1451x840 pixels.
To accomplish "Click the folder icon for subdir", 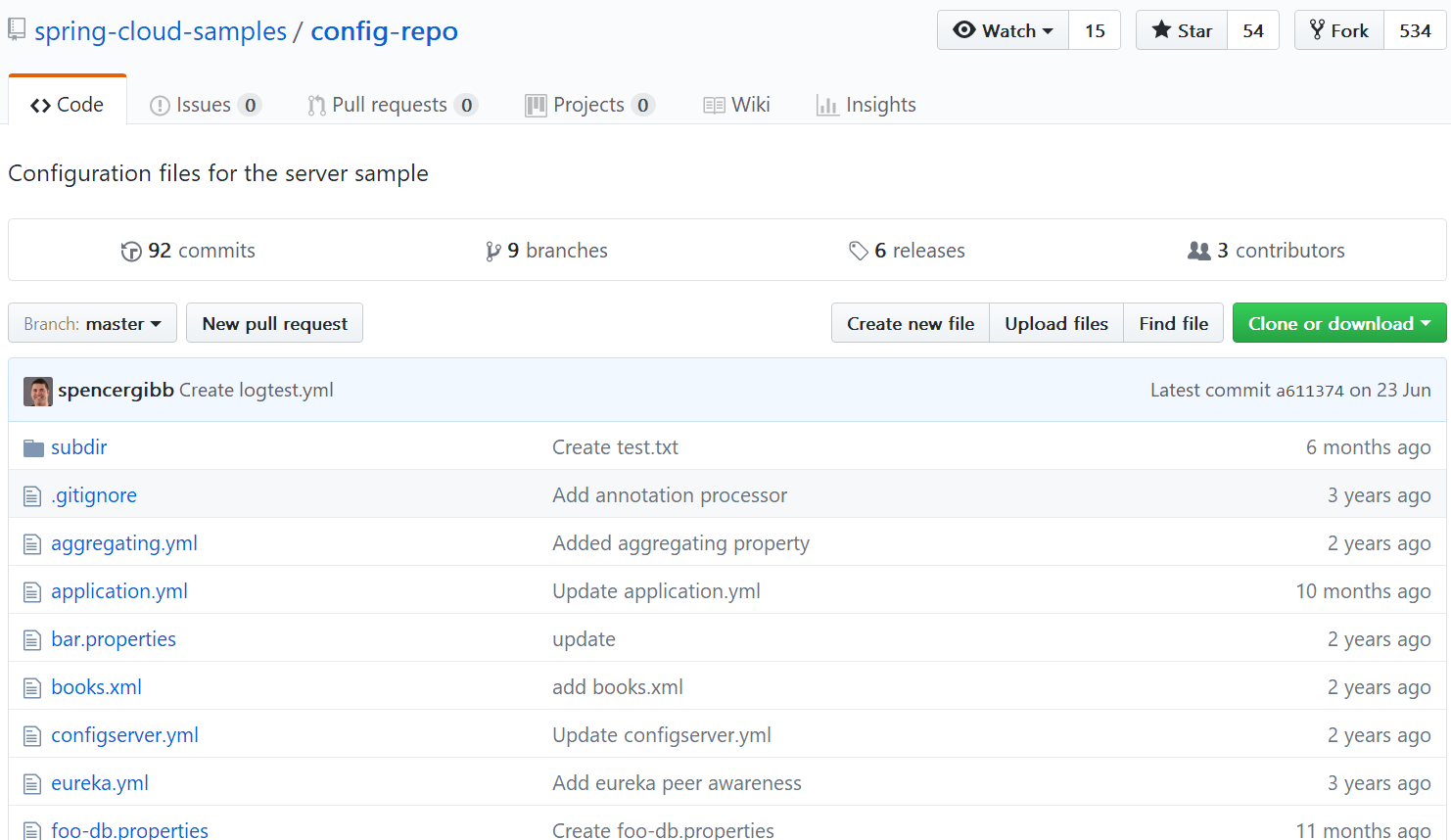I will click(x=34, y=448).
